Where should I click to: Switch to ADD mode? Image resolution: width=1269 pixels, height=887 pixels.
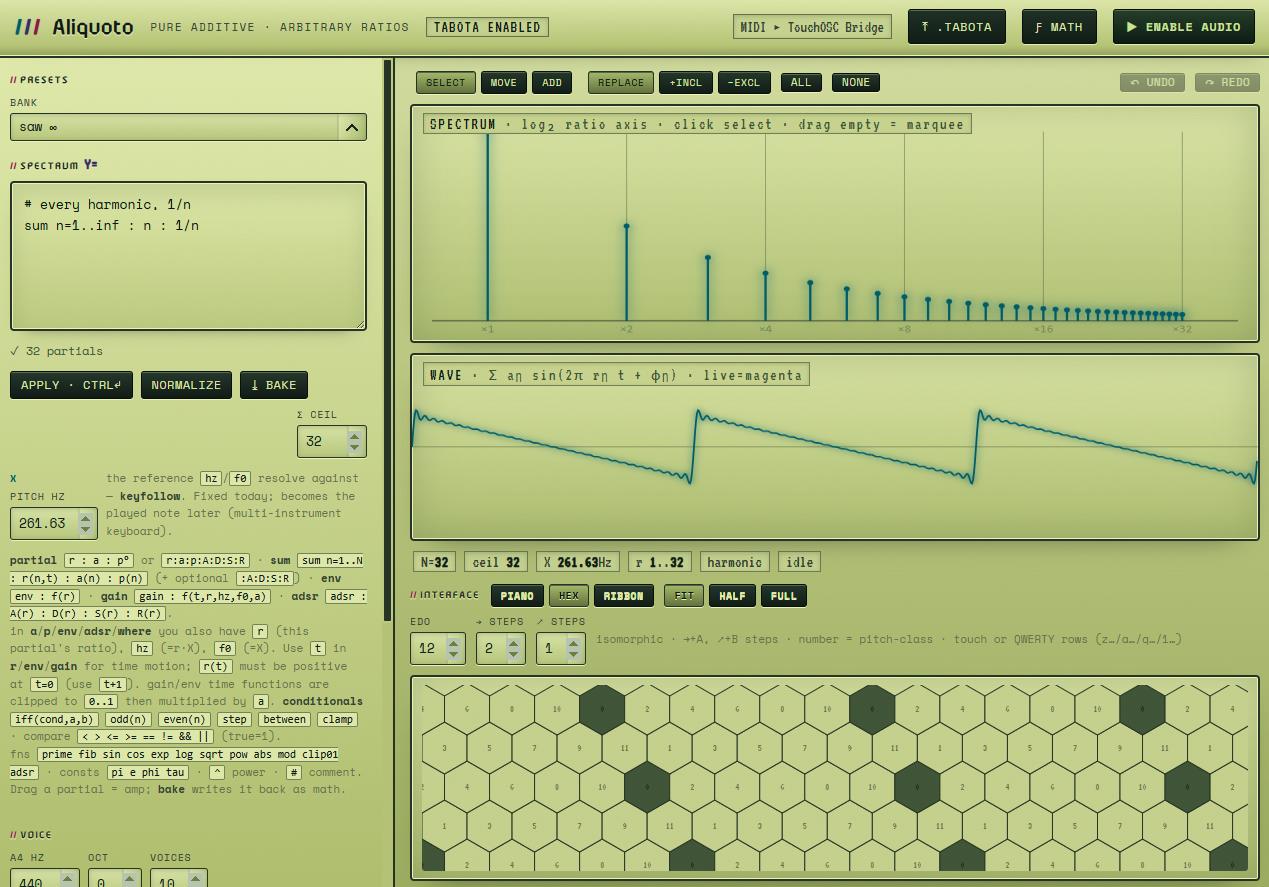click(552, 82)
